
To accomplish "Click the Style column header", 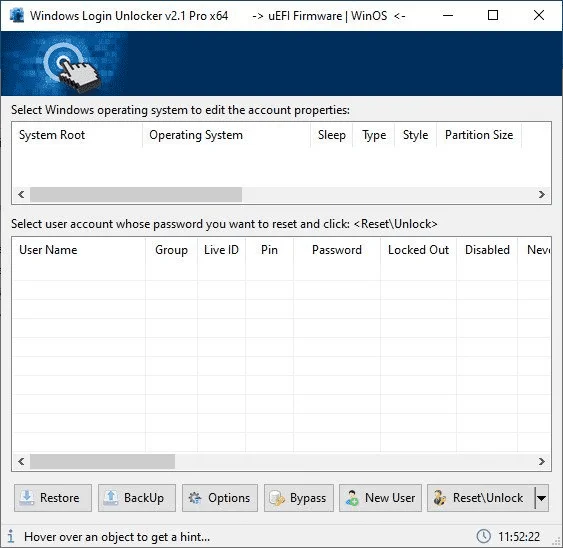I will pos(415,135).
